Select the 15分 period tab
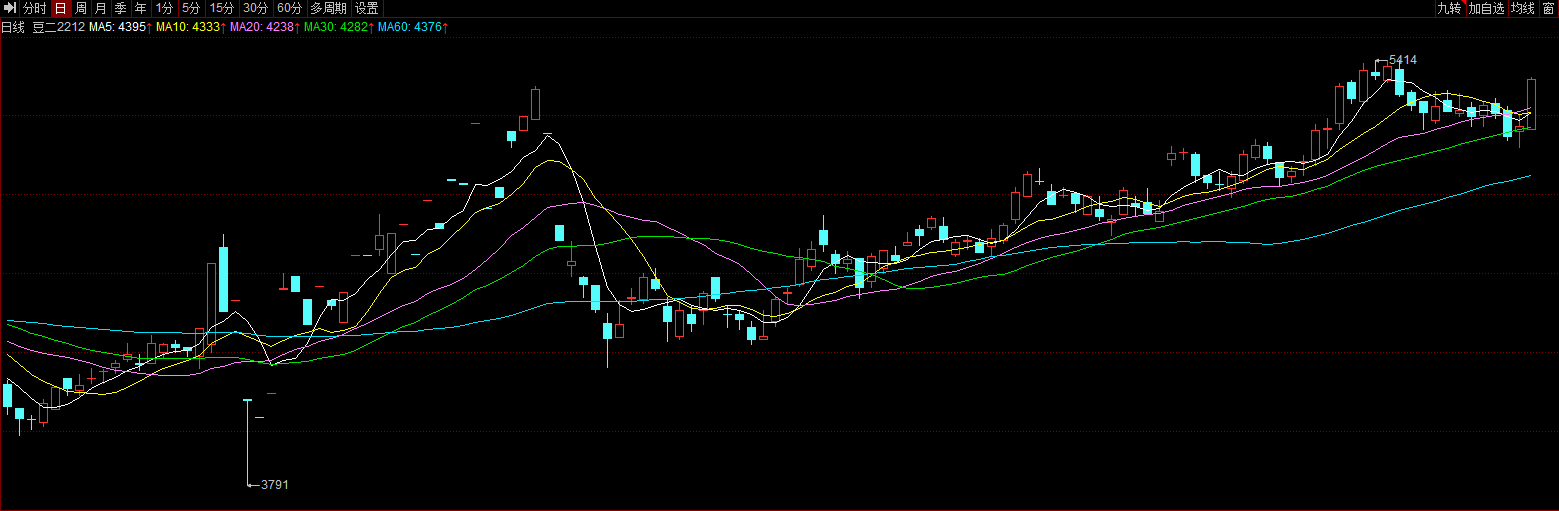The image size is (1559, 511). (x=222, y=8)
